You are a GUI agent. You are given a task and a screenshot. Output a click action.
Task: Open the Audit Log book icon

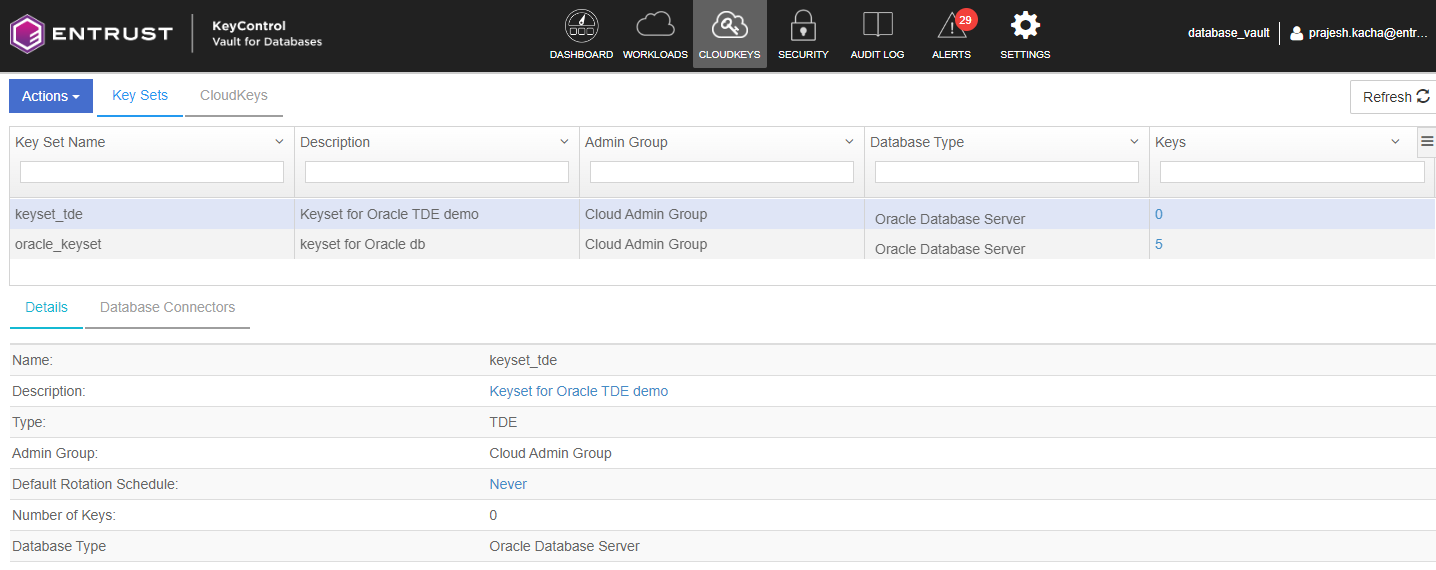[877, 26]
